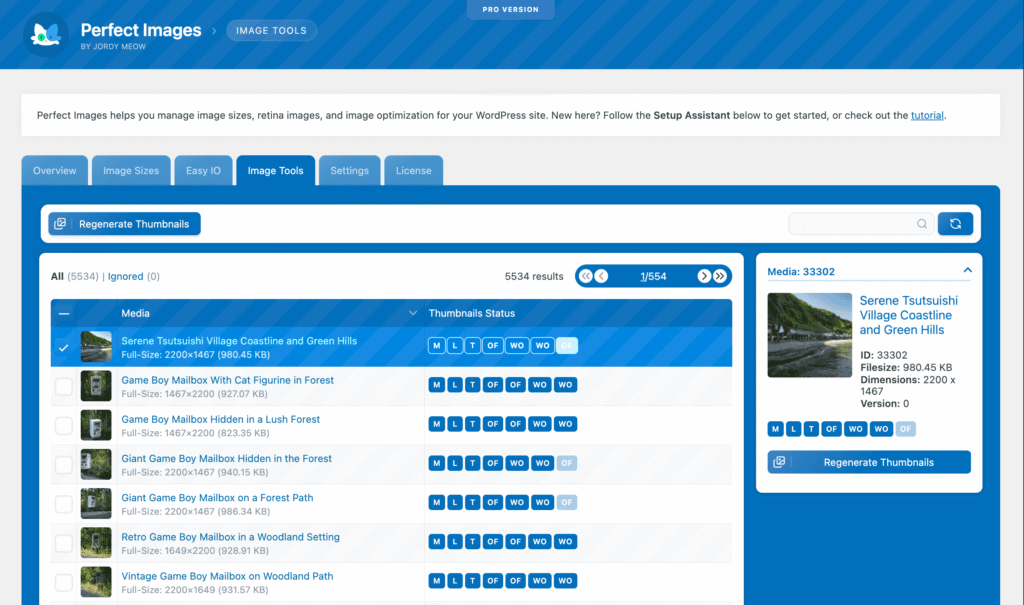Return to the first results page

[585, 275]
